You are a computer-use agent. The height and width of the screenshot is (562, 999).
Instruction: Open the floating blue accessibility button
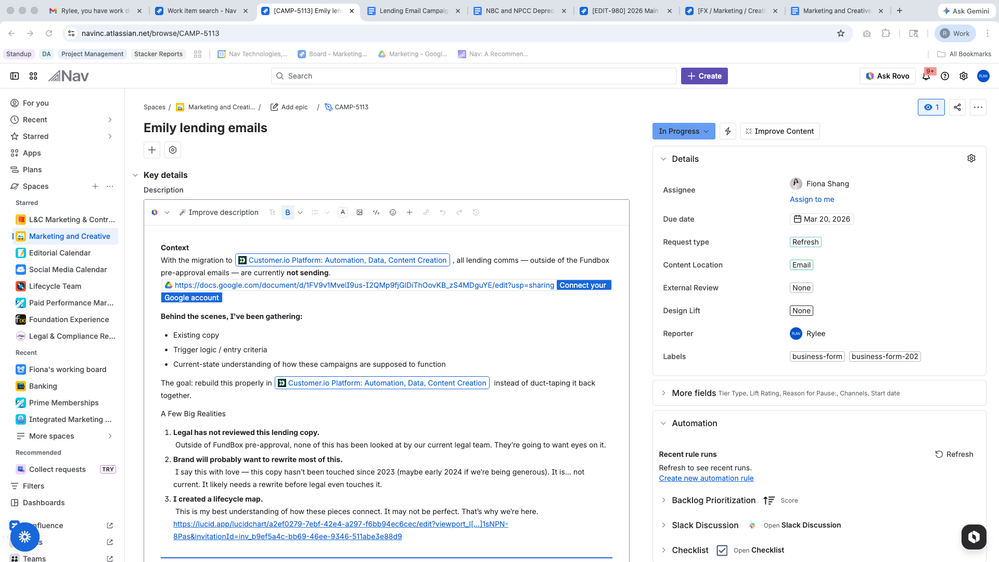[x=25, y=537]
